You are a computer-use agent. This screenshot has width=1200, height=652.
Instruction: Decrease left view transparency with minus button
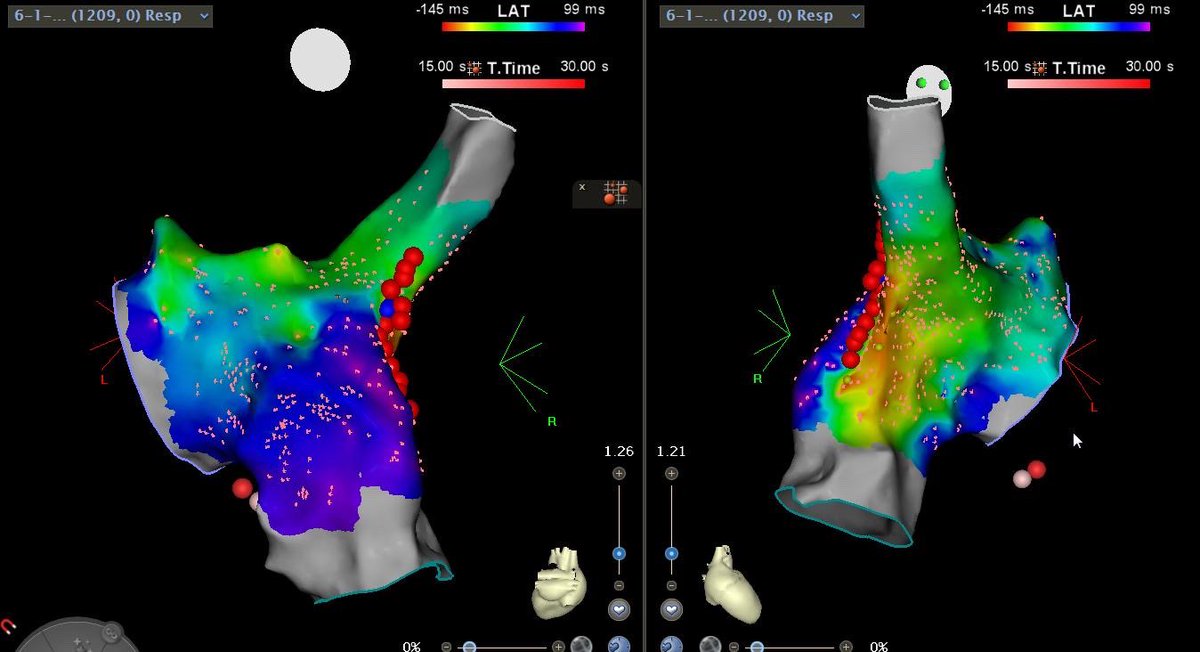(447, 647)
